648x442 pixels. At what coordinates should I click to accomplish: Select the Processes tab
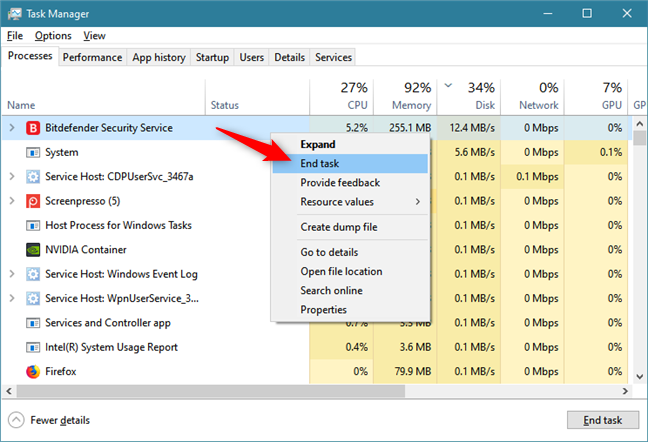click(30, 56)
